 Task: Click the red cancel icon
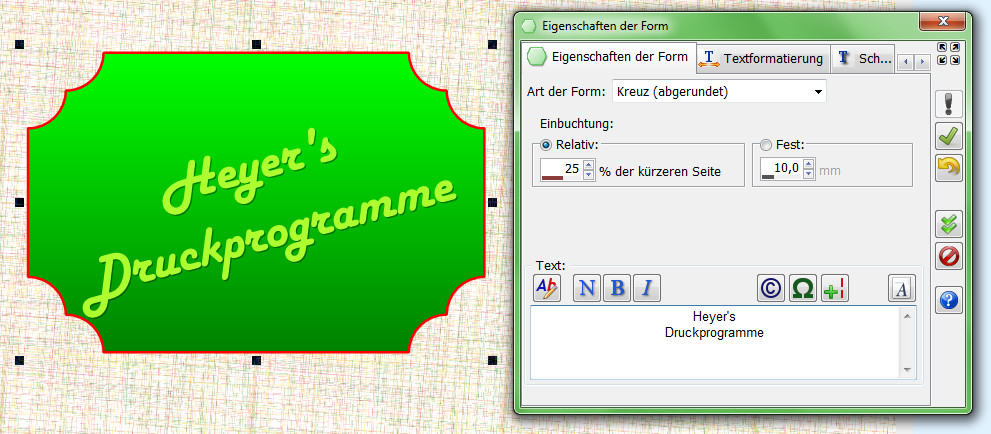pyautogui.click(x=948, y=257)
